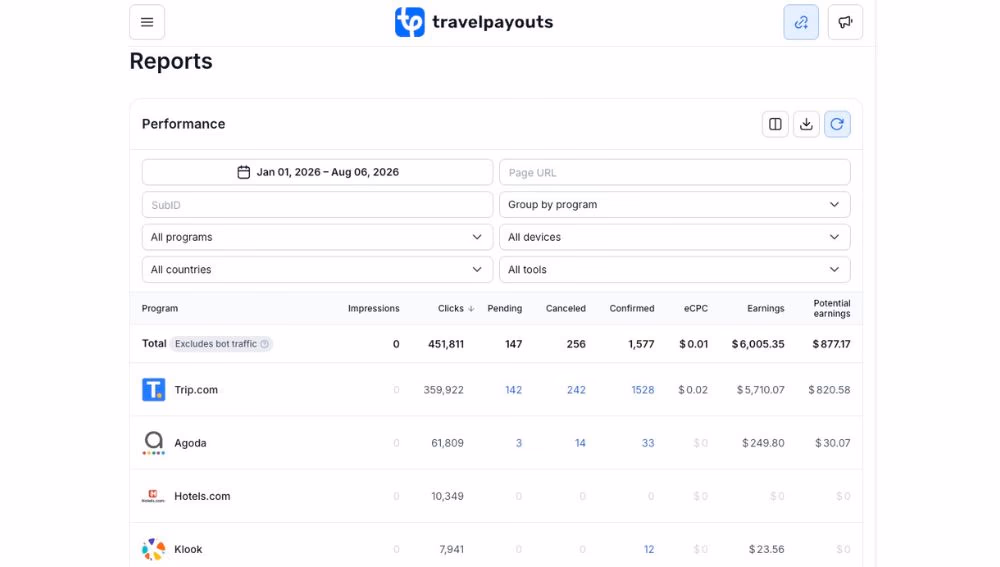Image resolution: width=1000 pixels, height=567 pixels.
Task: Click total earnings value $6,005.35
Action: 758,344
